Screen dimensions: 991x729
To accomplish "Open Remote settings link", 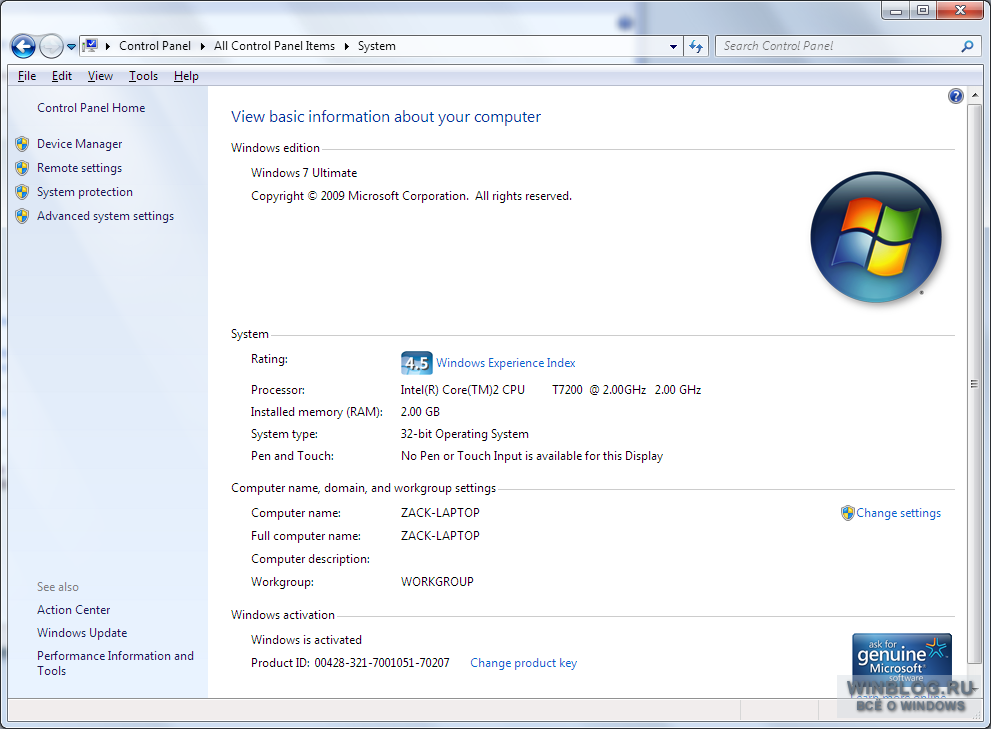I will click(x=80, y=168).
